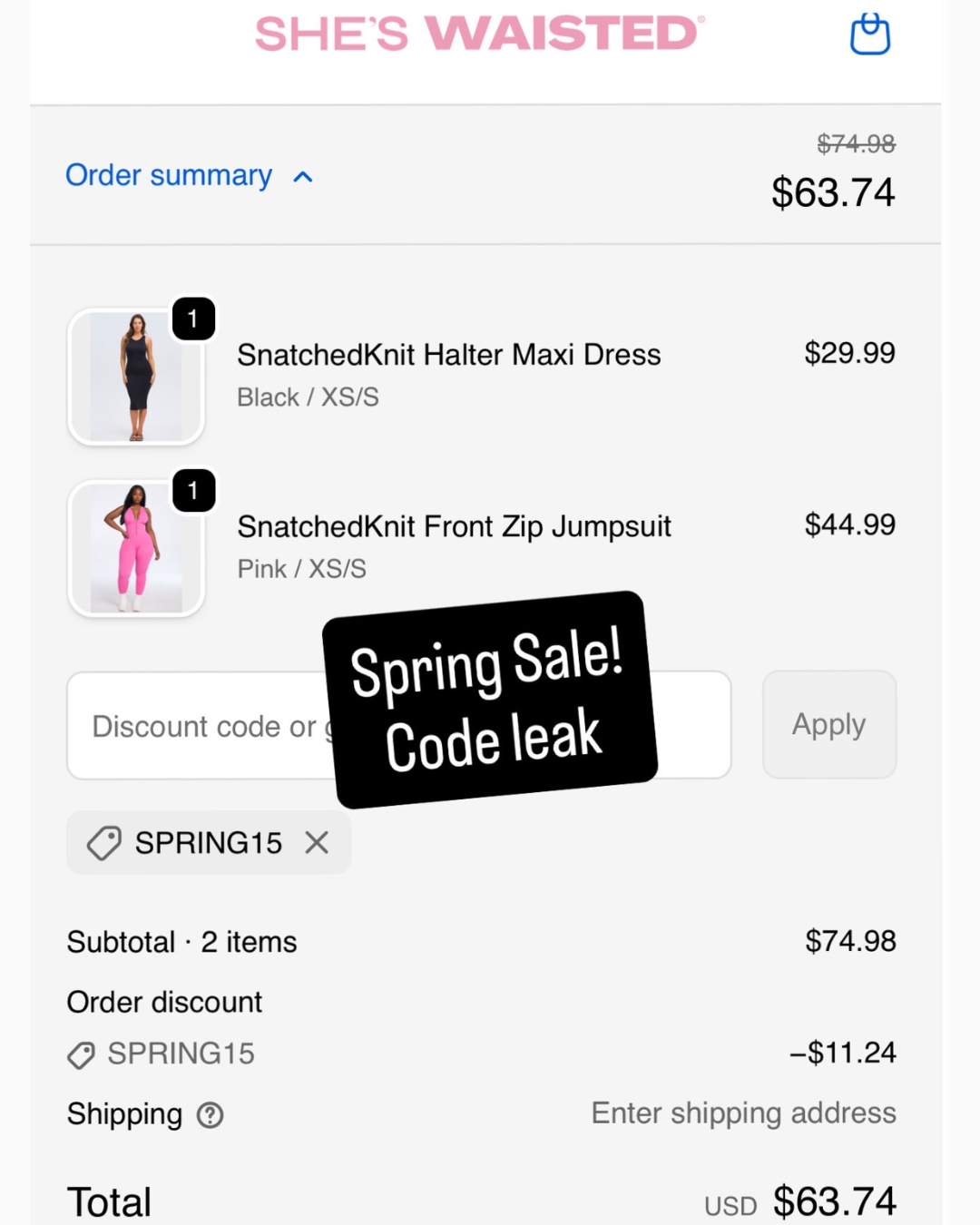Click the Subtotal 2 items row
980x1225 pixels.
click(x=482, y=942)
